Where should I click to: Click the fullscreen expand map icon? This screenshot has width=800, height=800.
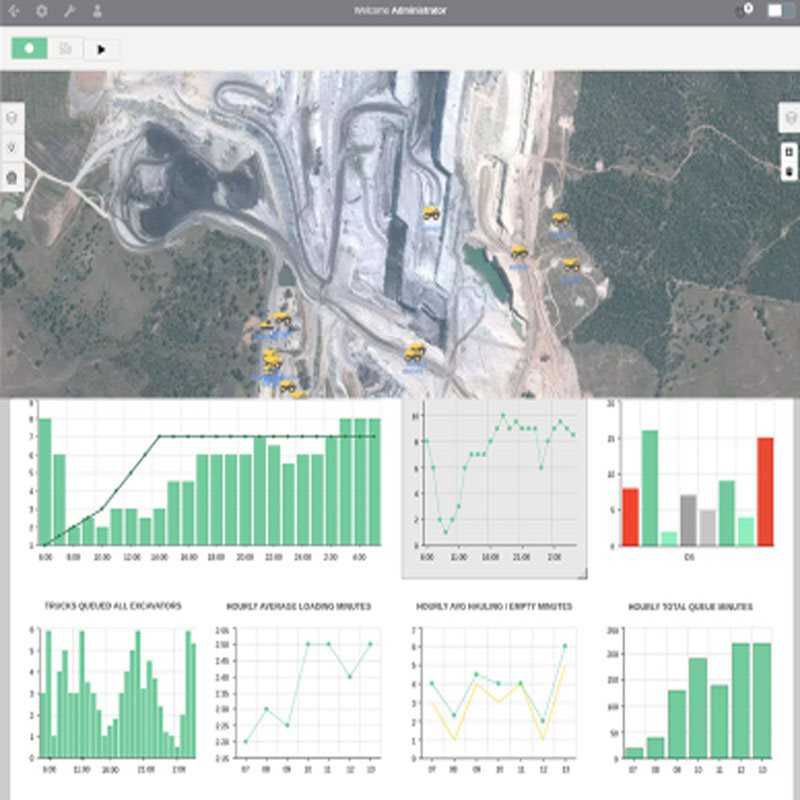point(789,152)
